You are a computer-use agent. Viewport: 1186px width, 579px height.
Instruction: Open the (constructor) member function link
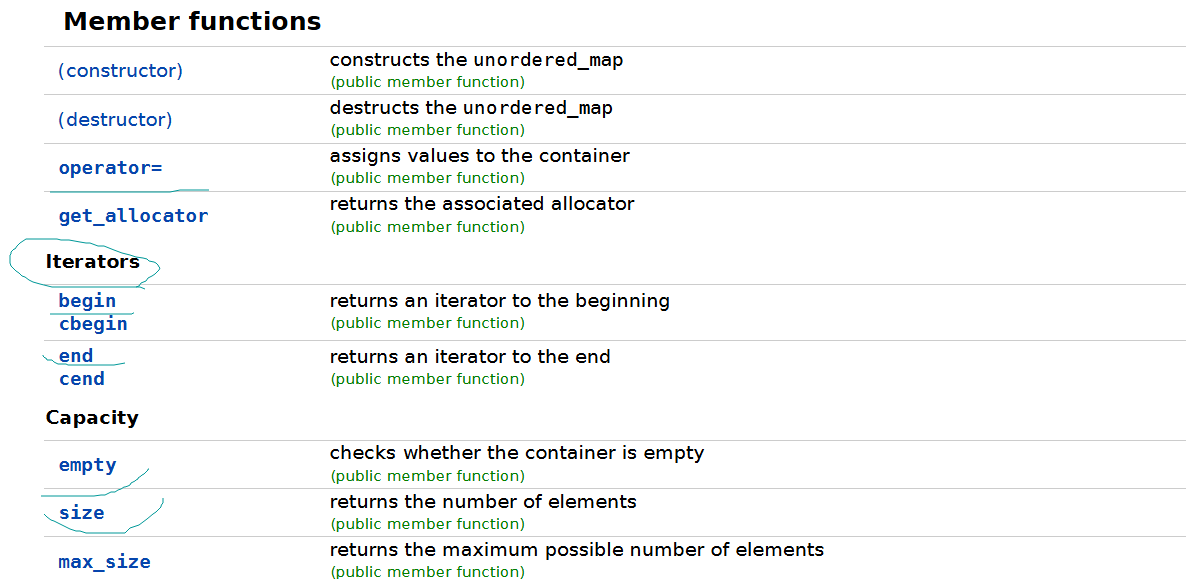[120, 71]
